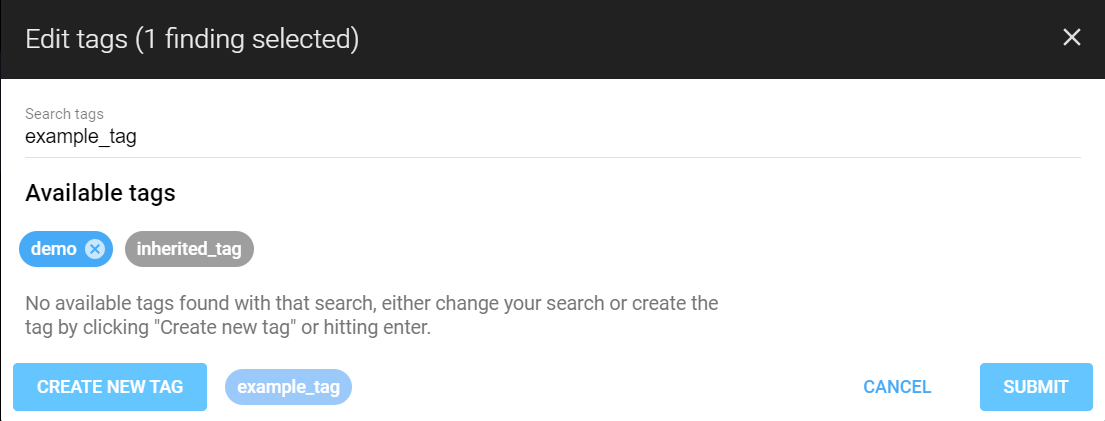Click the example_tag chip beside Create New Tag
Screen dimensions: 1105x421
pos(288,387)
